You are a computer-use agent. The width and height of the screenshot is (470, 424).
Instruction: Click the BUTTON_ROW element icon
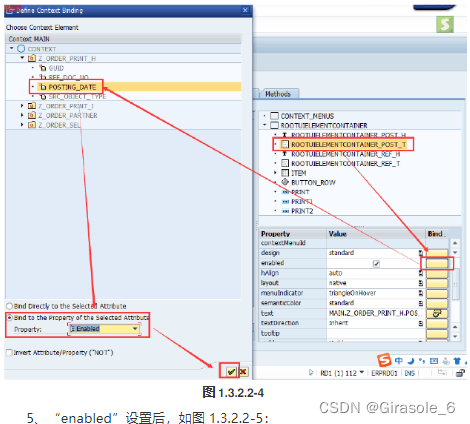click(285, 182)
